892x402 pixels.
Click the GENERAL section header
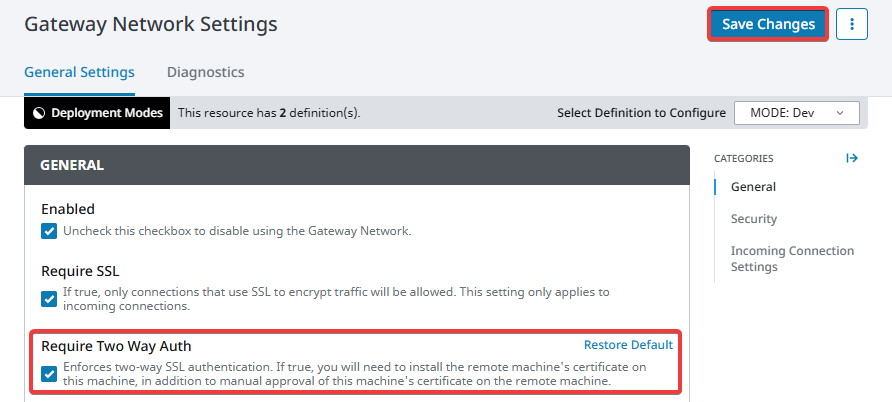tap(72, 165)
